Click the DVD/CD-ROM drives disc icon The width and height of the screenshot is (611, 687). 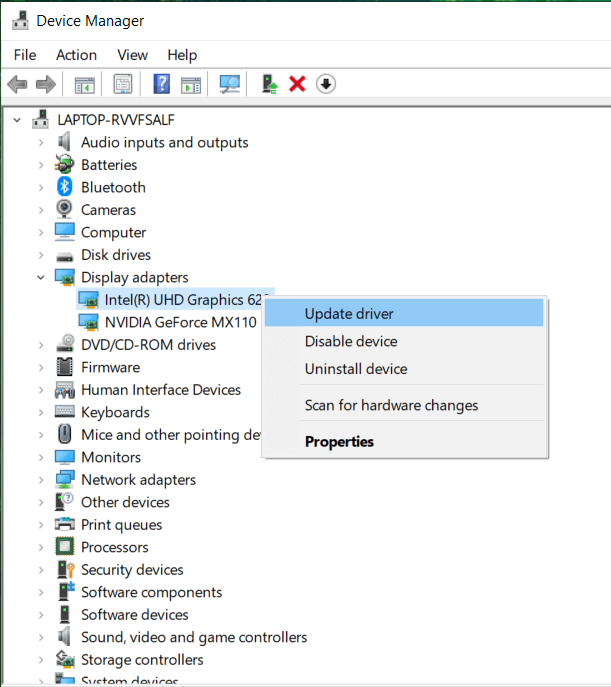click(65, 344)
